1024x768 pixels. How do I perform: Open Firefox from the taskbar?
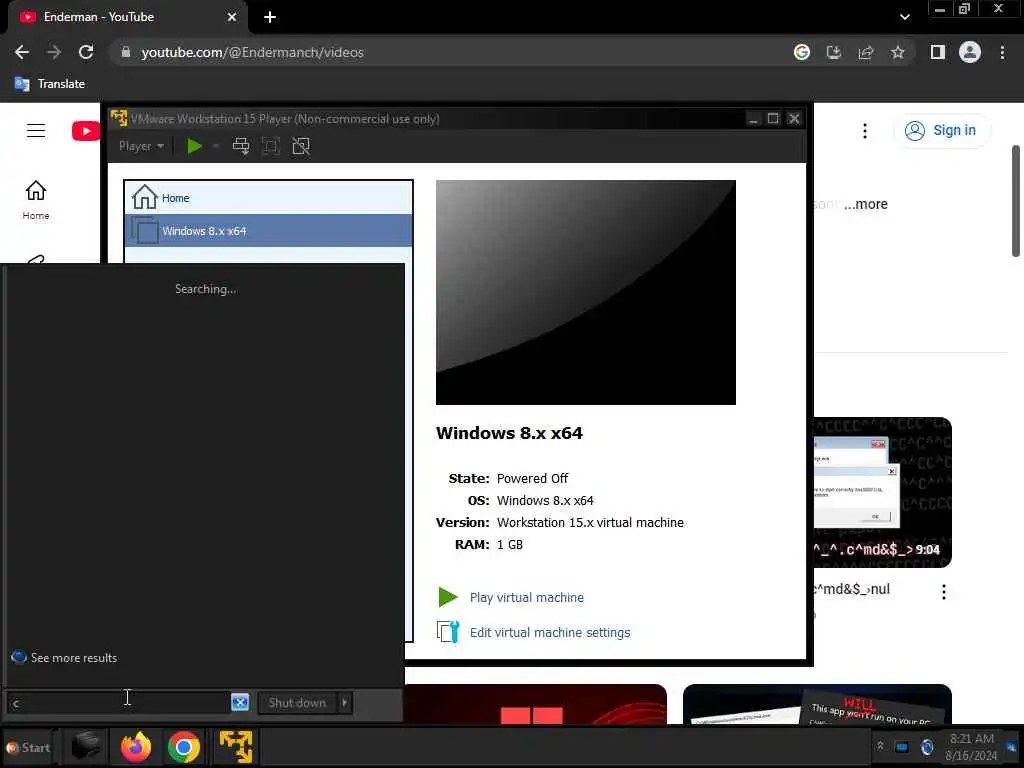[x=136, y=746]
